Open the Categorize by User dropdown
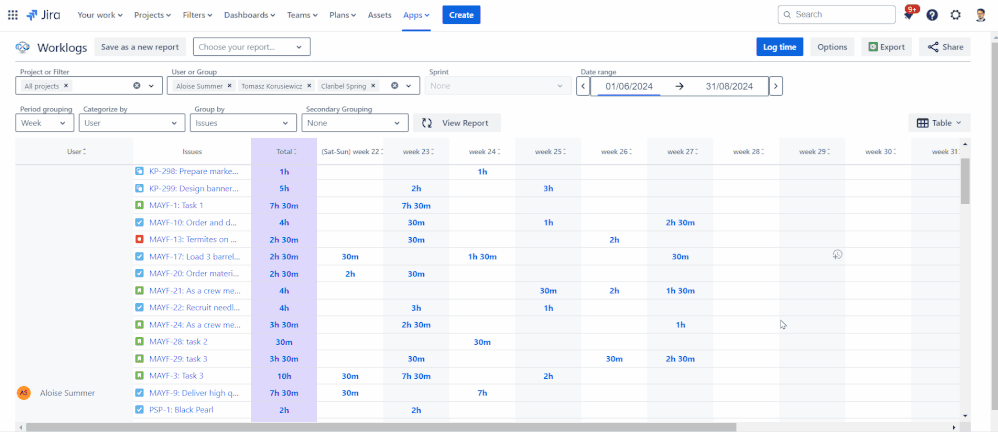The height and width of the screenshot is (432, 998). (132, 123)
